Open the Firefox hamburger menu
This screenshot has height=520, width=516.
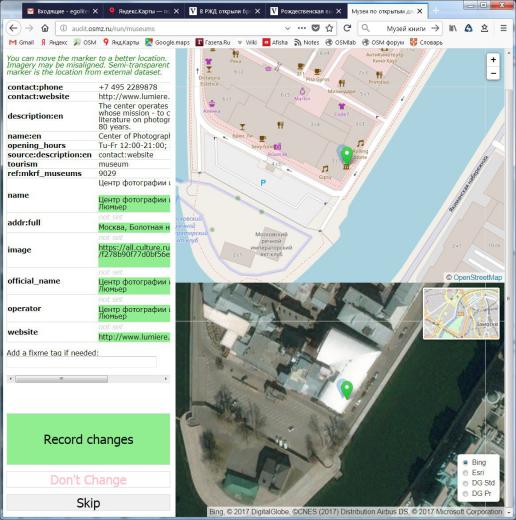click(x=504, y=28)
